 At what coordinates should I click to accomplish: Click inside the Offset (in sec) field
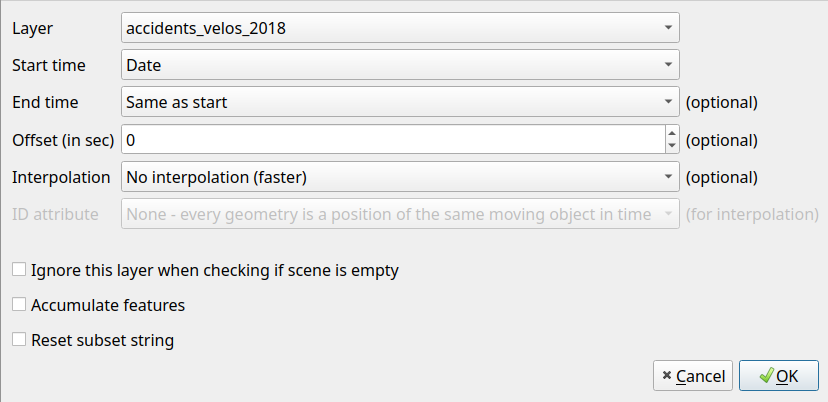(393, 139)
